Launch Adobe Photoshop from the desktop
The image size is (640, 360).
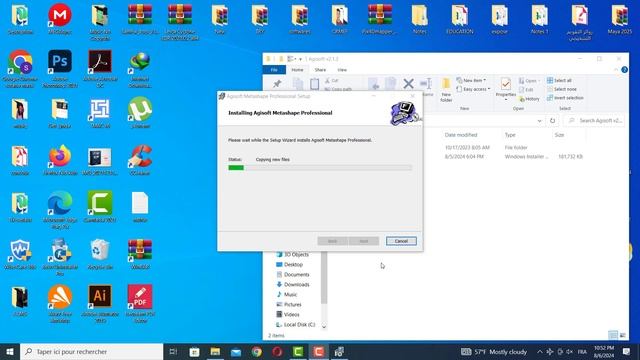point(60,69)
